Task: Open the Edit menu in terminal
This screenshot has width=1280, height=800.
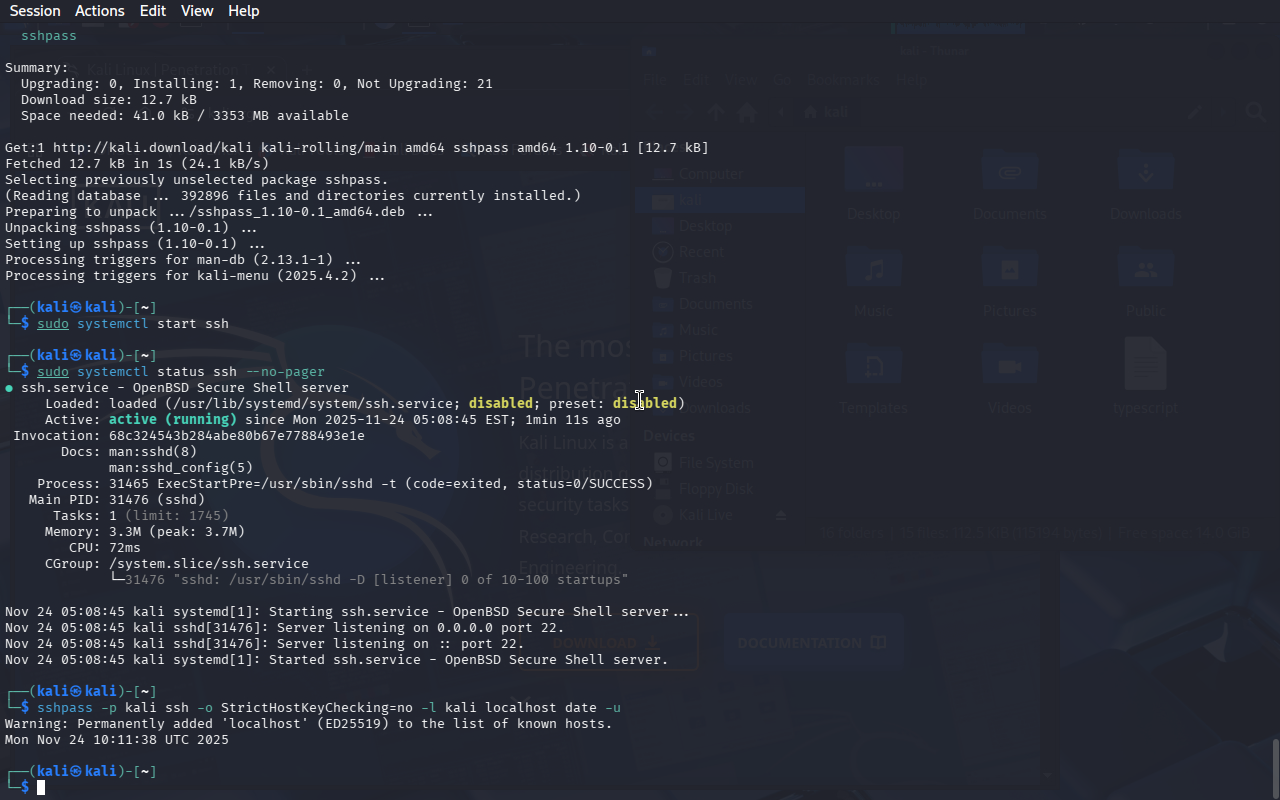Action: (x=153, y=11)
